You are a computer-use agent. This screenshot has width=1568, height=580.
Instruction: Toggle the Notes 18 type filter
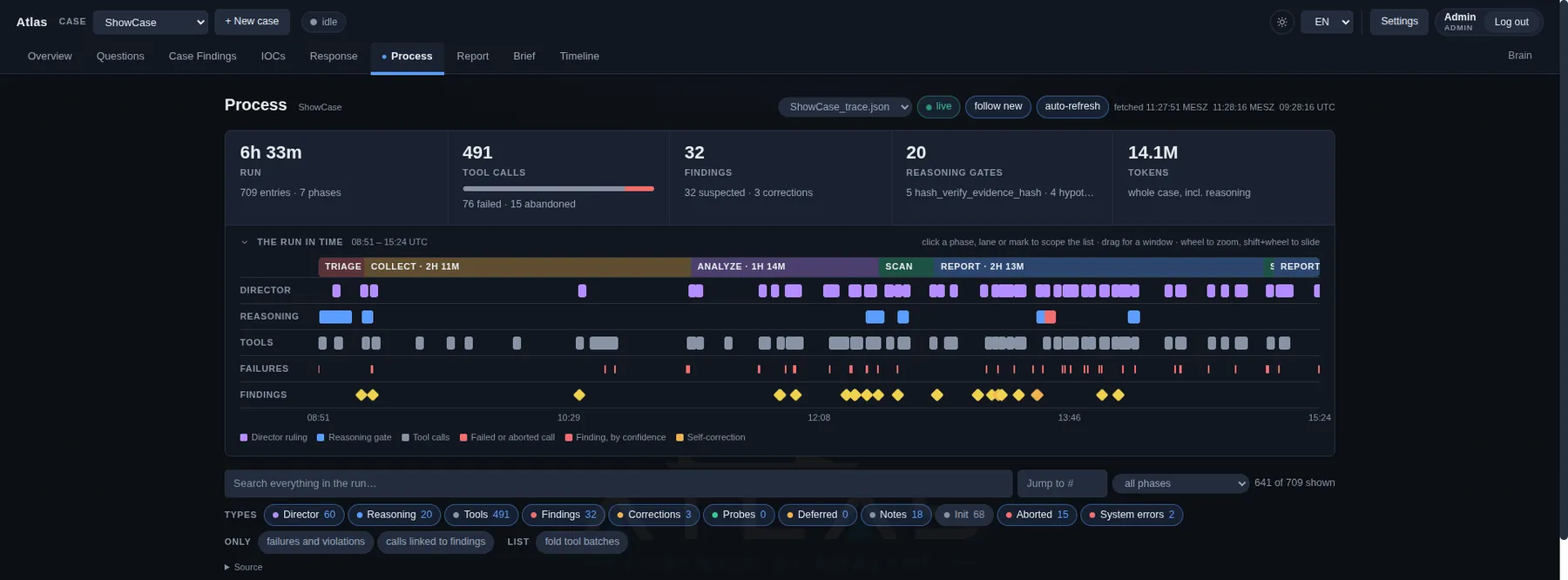896,515
